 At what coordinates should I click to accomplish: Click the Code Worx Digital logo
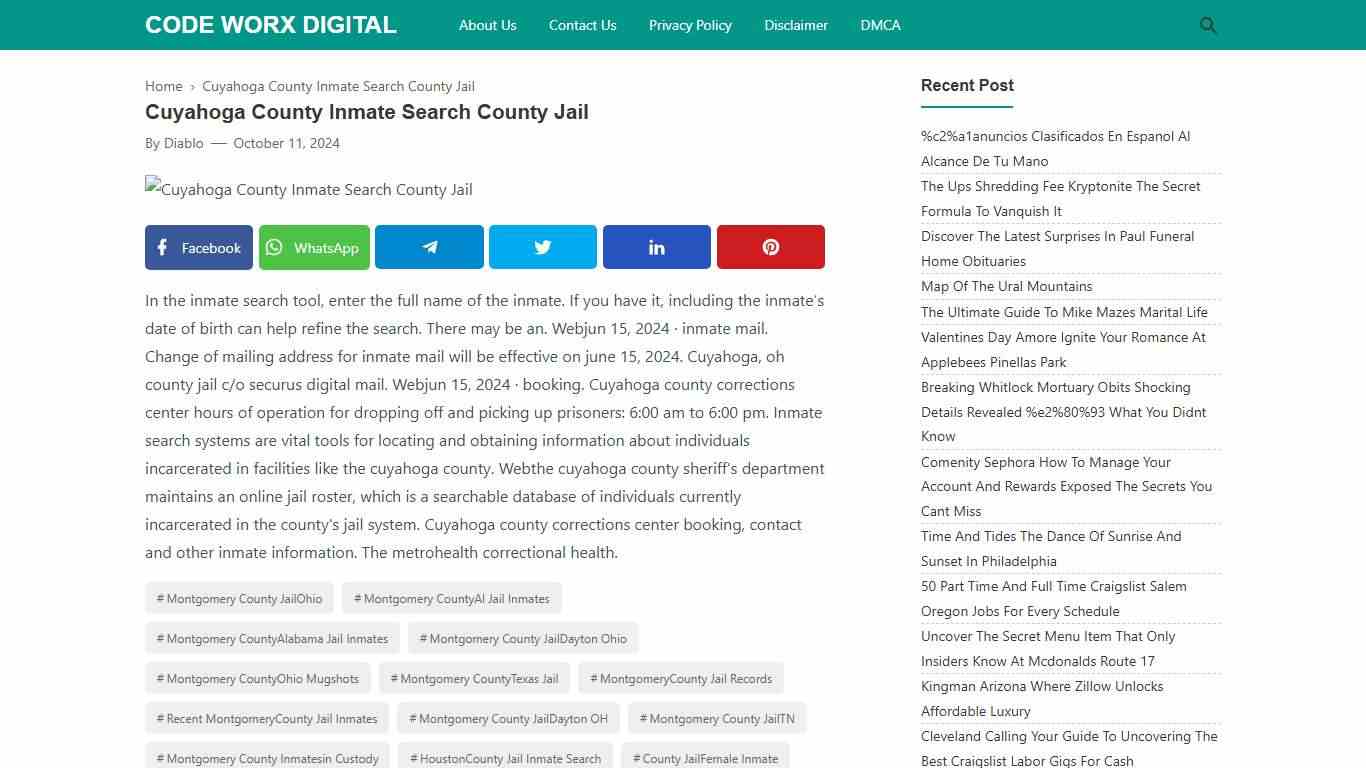[x=270, y=24]
